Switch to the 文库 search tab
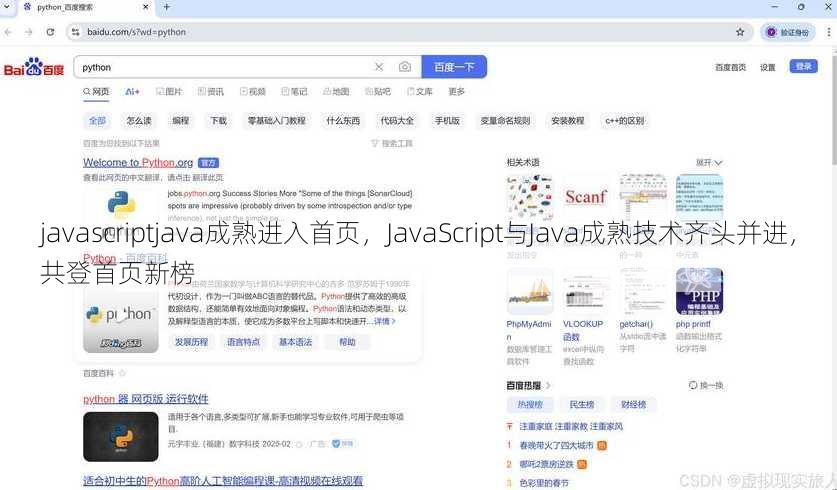The height and width of the screenshot is (490, 837). (420, 92)
